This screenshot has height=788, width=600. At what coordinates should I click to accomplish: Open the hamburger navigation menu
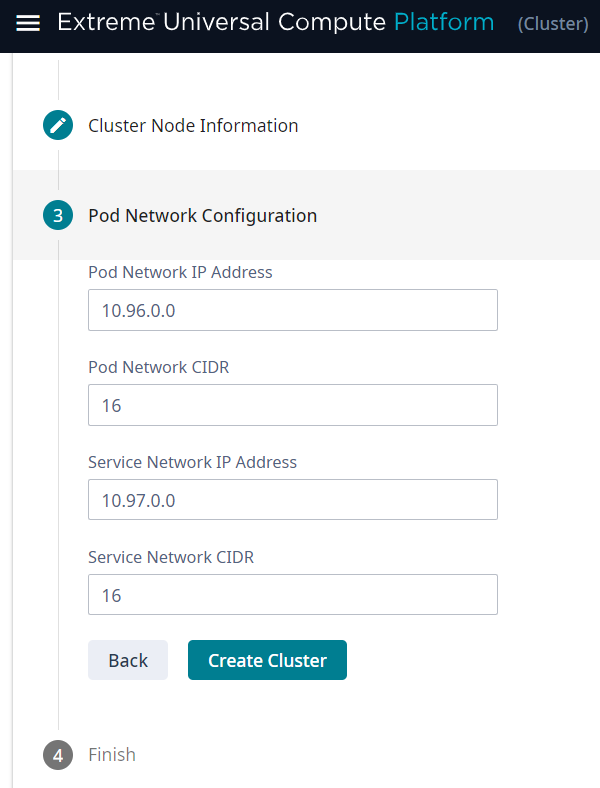click(x=29, y=23)
